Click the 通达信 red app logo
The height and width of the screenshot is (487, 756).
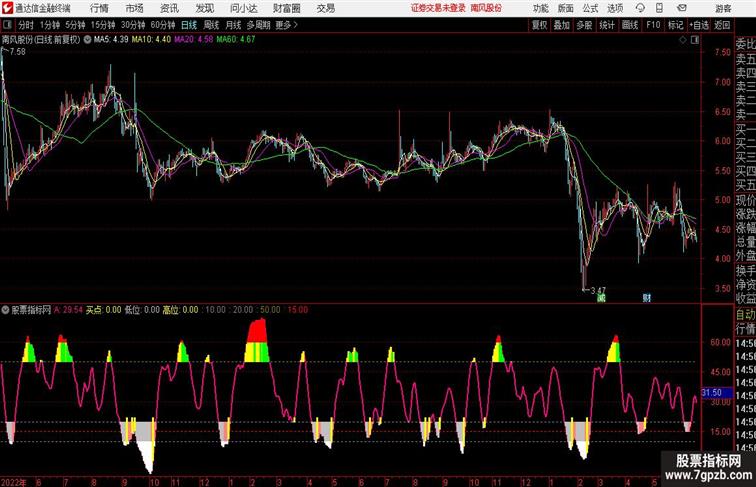click(7, 8)
